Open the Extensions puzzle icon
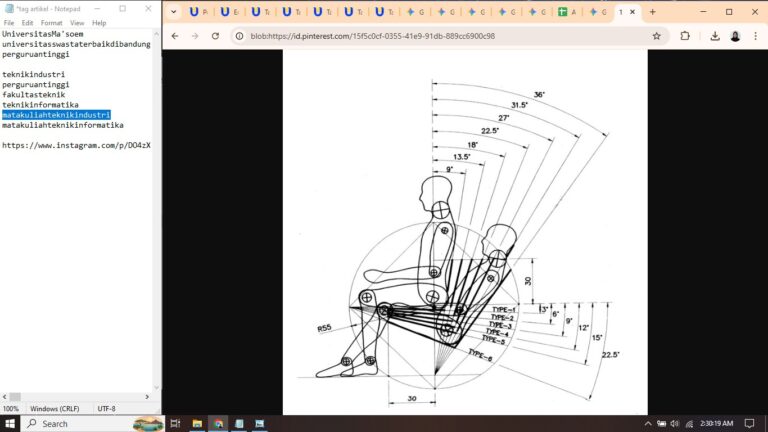 [x=685, y=36]
